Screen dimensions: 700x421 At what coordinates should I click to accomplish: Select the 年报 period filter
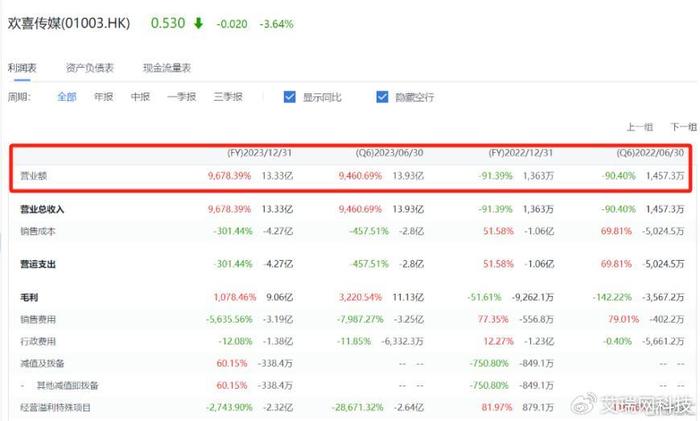(104, 97)
